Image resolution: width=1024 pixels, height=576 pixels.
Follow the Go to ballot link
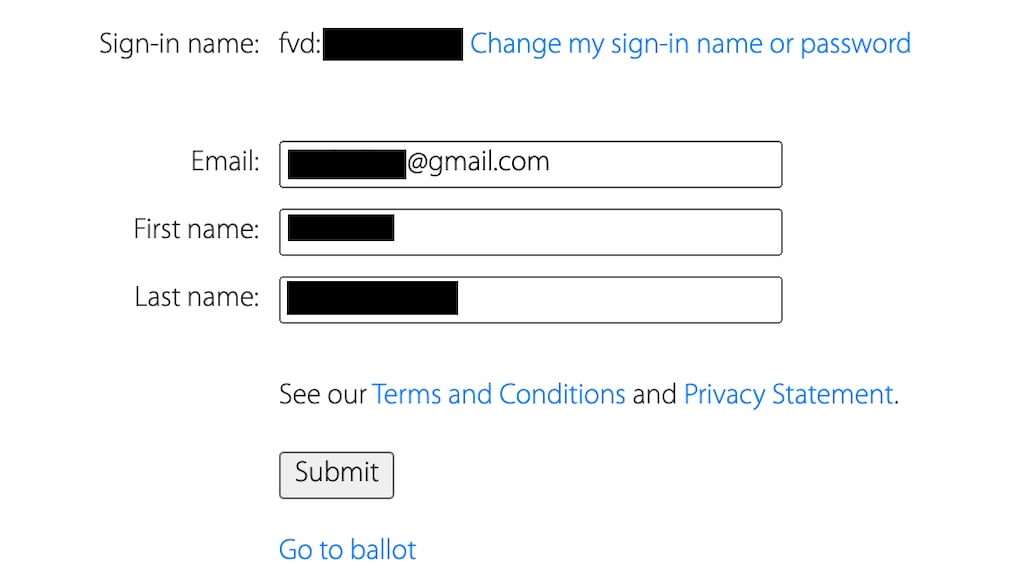pos(347,549)
